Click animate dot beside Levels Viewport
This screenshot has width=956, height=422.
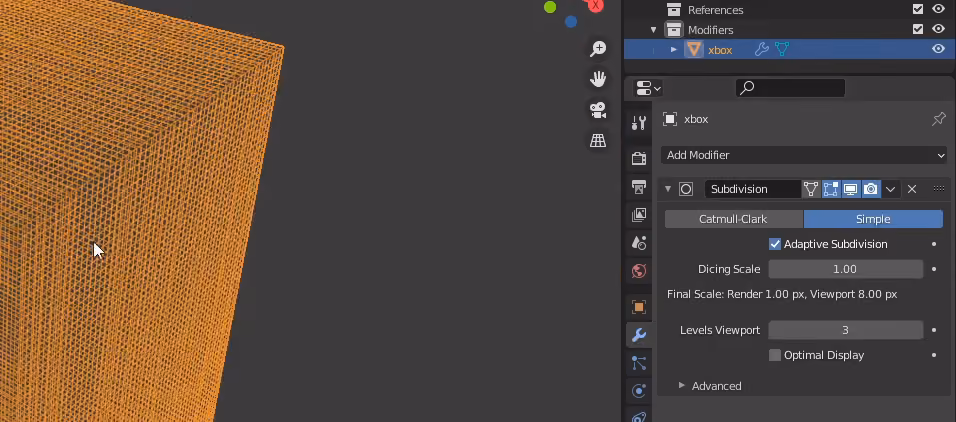(934, 330)
